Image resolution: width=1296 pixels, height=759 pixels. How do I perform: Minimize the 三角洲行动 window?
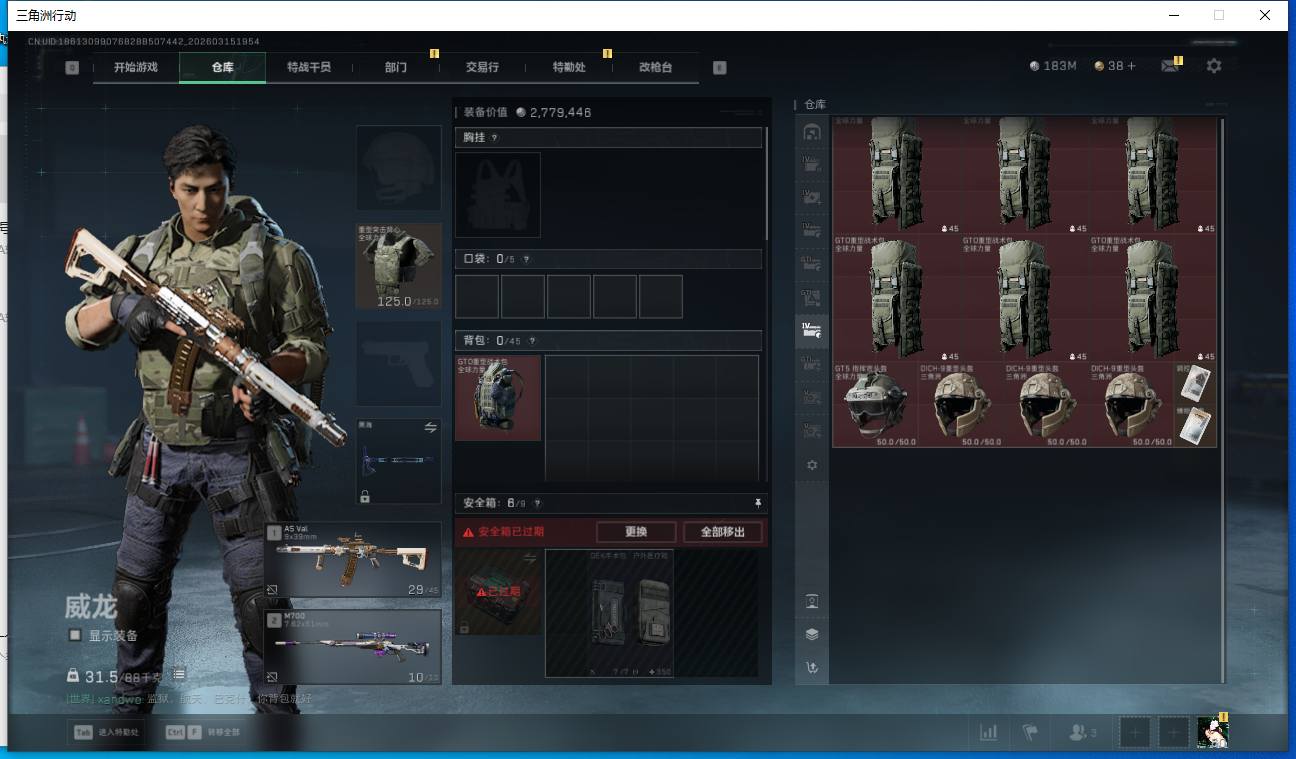pyautogui.click(x=1174, y=15)
